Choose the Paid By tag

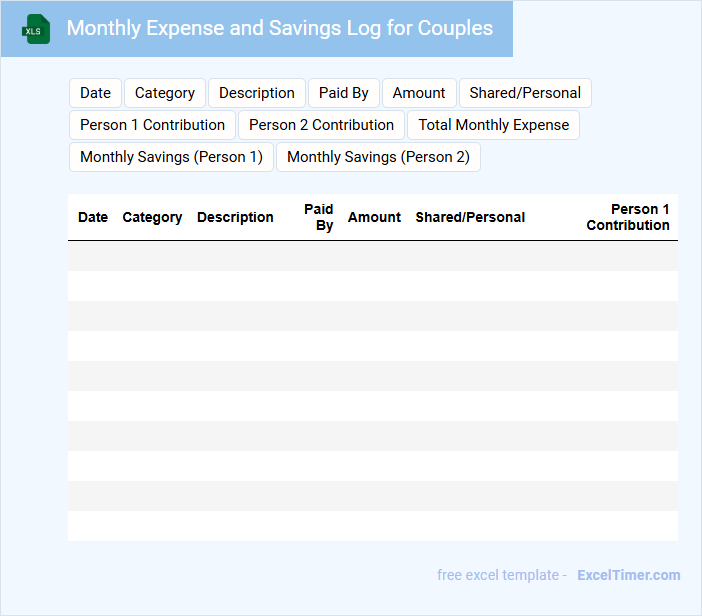344,93
